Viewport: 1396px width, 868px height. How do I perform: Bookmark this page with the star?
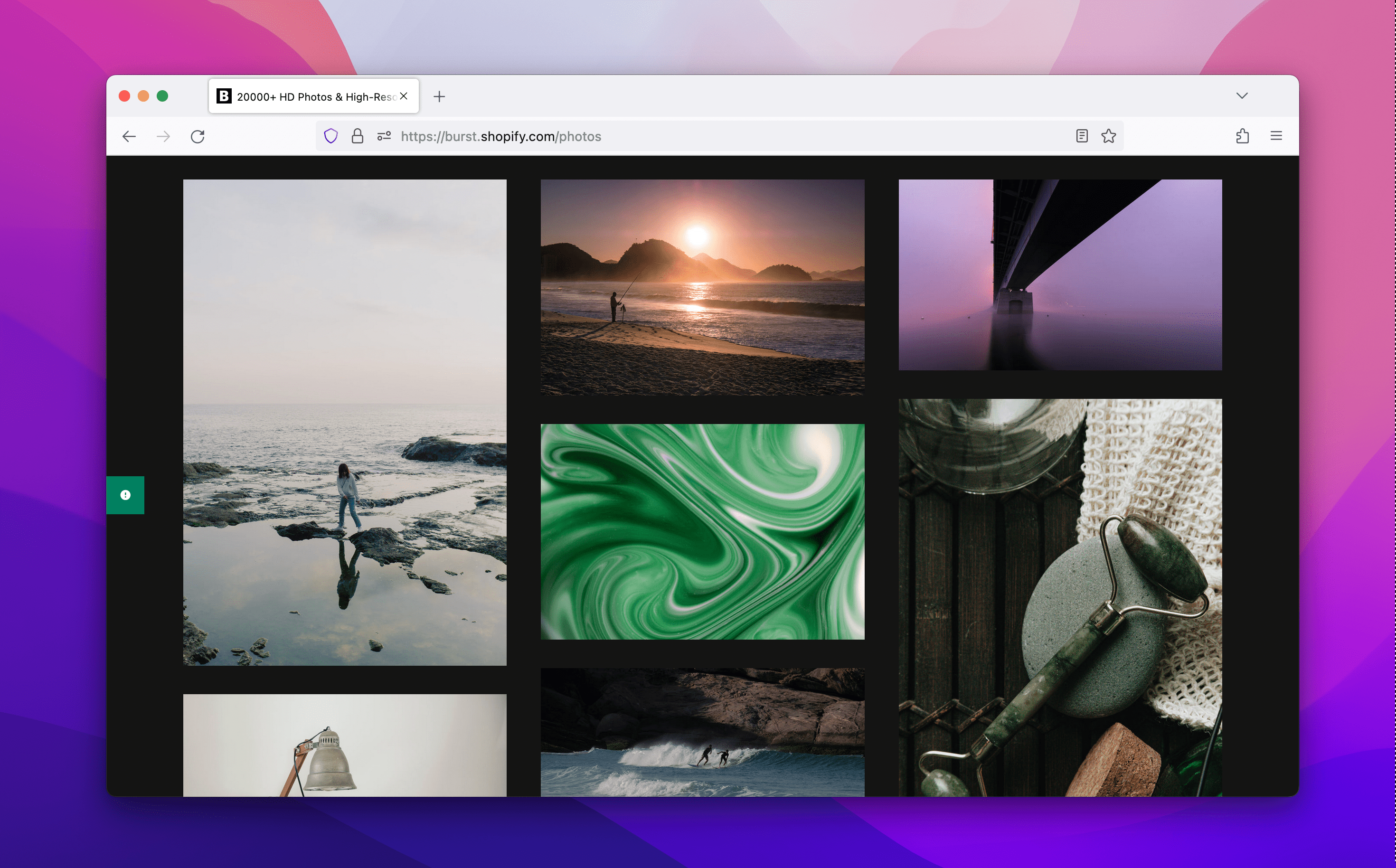[x=1108, y=136]
